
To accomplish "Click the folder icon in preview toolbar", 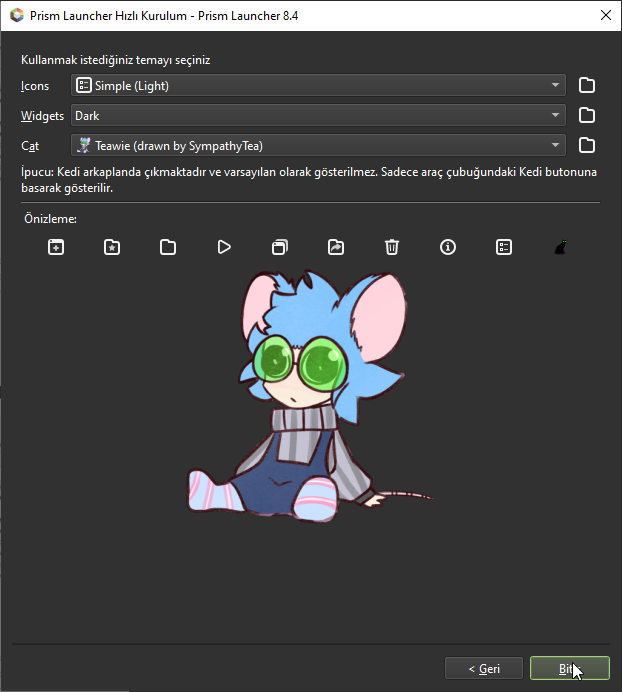I will [x=168, y=247].
